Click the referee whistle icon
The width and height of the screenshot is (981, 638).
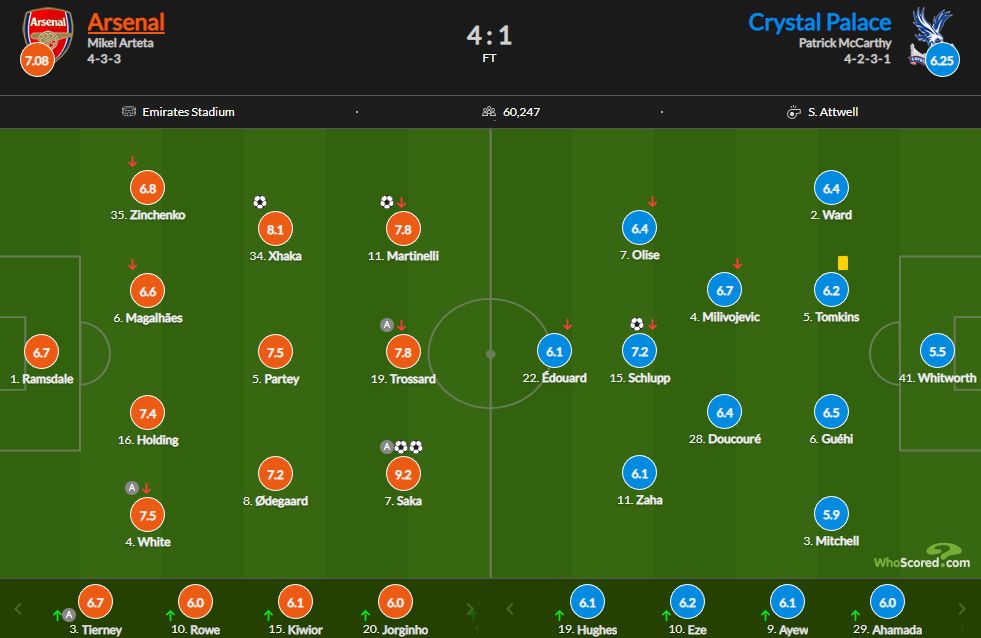[794, 112]
